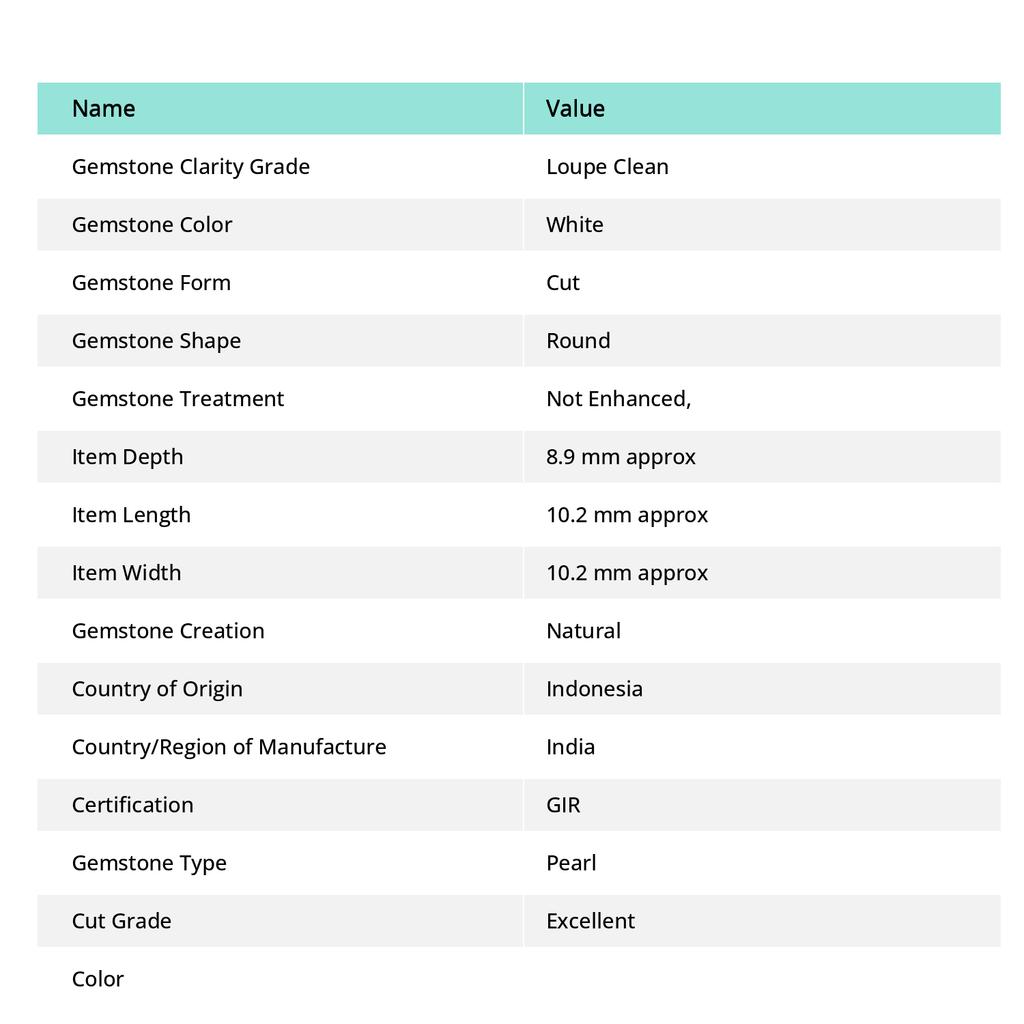1024x1024 pixels.
Task: Click the Name column header
Action: (x=104, y=108)
